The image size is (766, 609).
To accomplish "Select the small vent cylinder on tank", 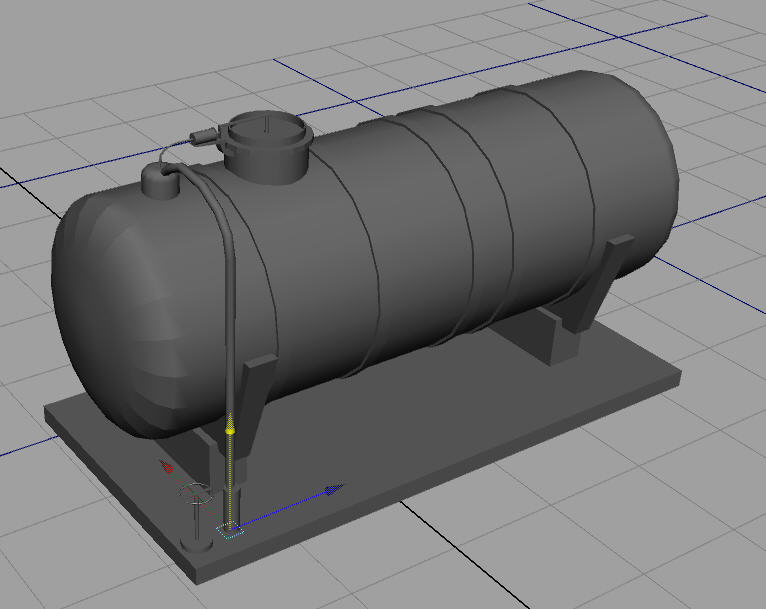I will point(160,181).
